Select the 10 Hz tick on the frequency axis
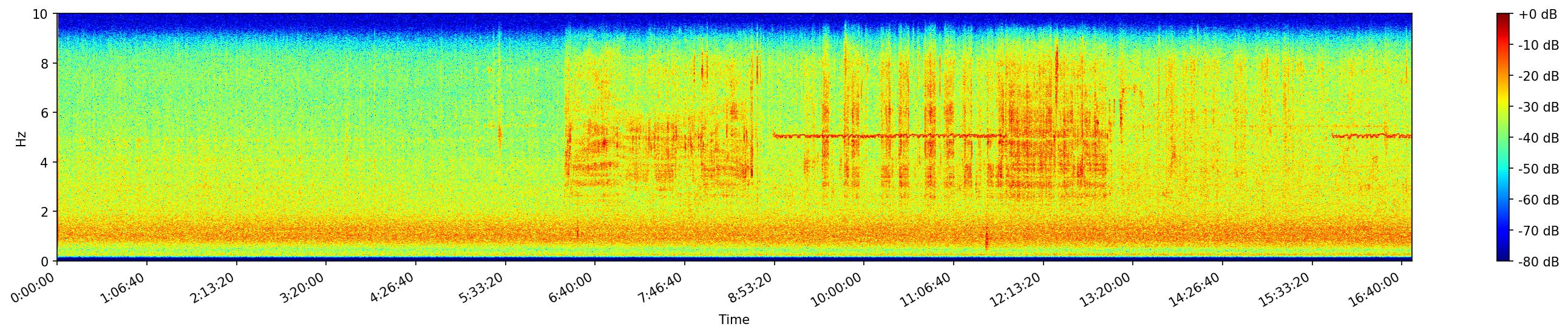Viewport: 1568px width, 335px height. point(41,14)
